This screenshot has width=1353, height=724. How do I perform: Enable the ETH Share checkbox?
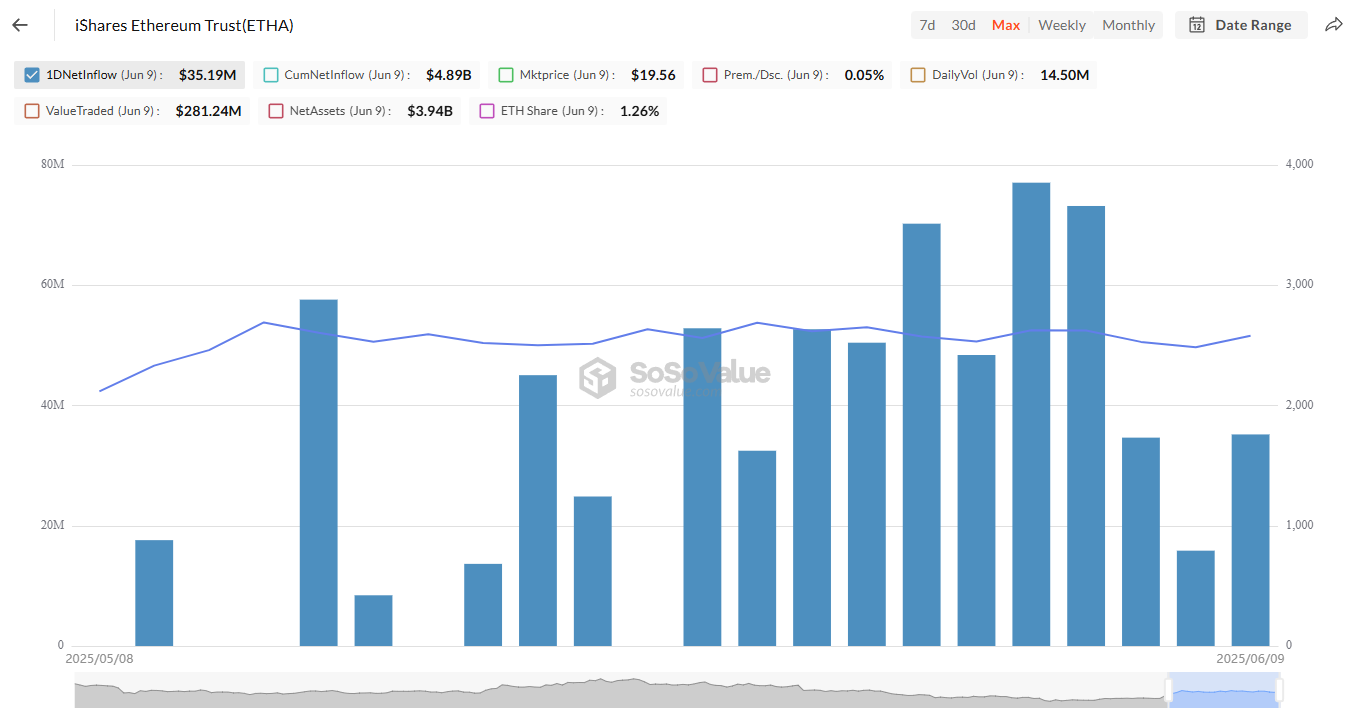click(487, 111)
